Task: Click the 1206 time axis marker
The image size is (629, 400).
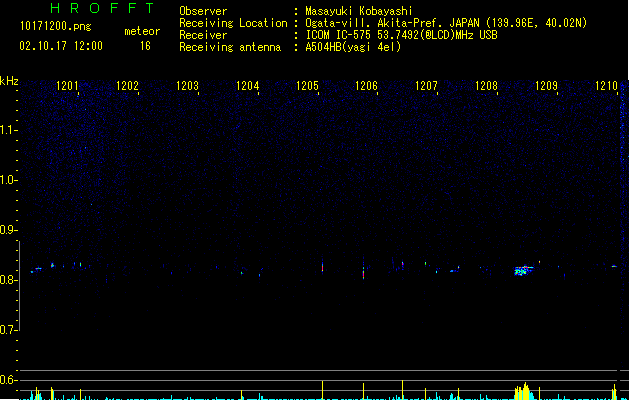Action: 367,86
